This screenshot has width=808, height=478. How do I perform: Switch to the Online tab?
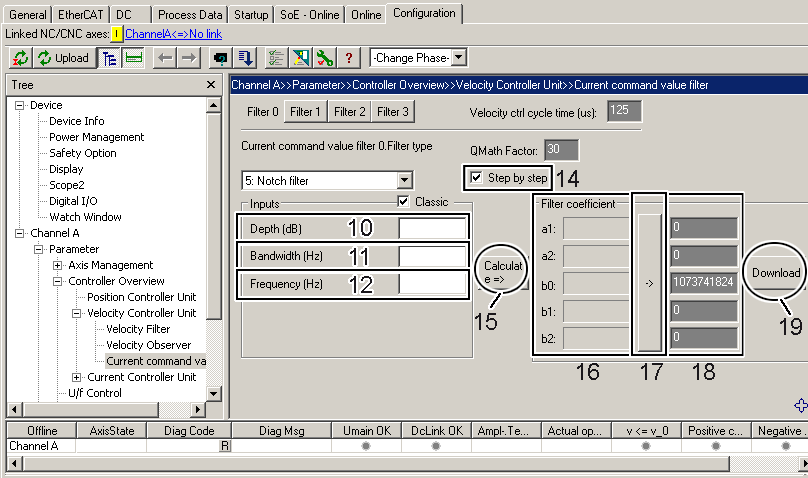[366, 14]
